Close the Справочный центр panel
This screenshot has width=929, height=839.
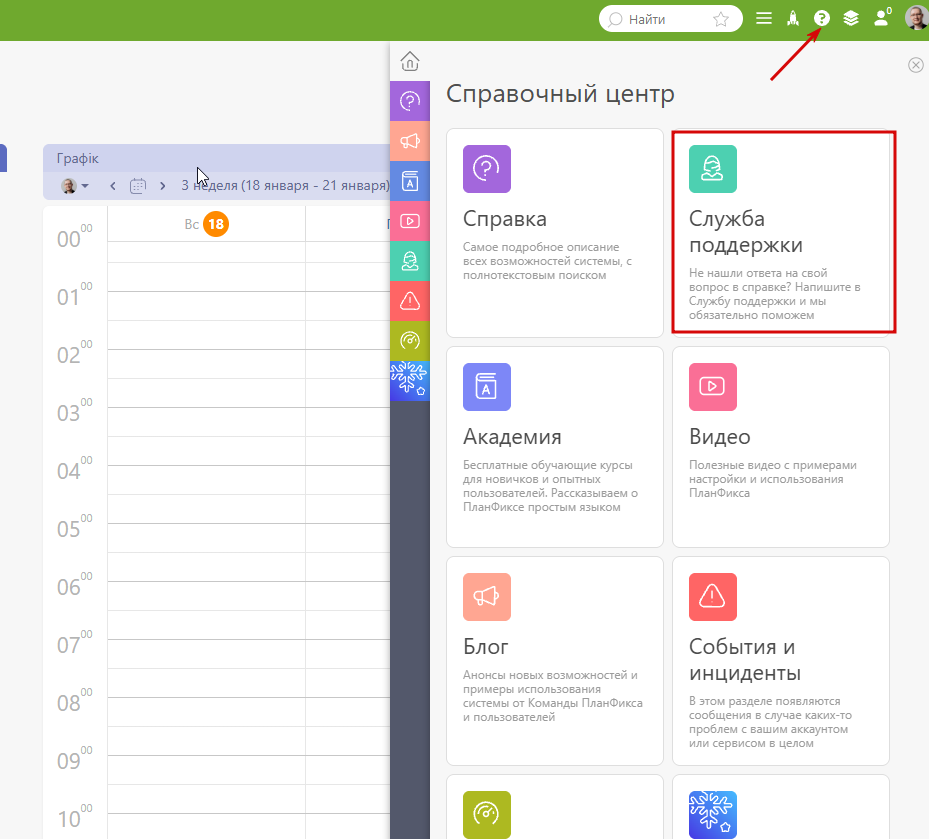[x=915, y=65]
